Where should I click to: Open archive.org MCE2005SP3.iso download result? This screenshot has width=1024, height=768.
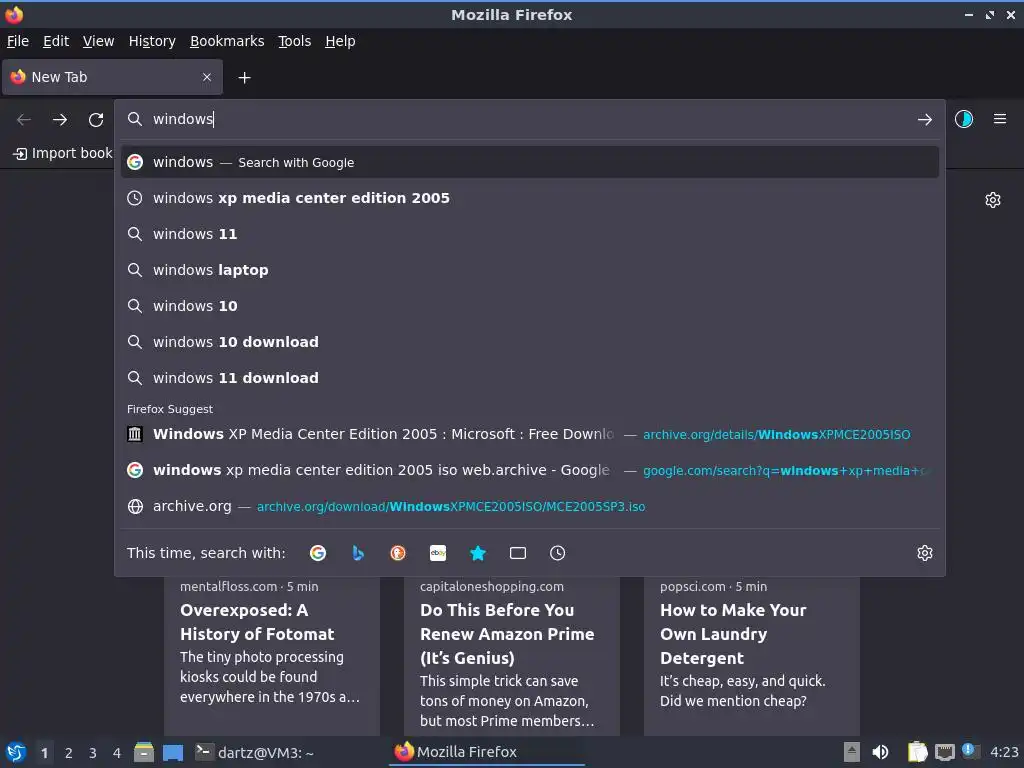tap(530, 506)
